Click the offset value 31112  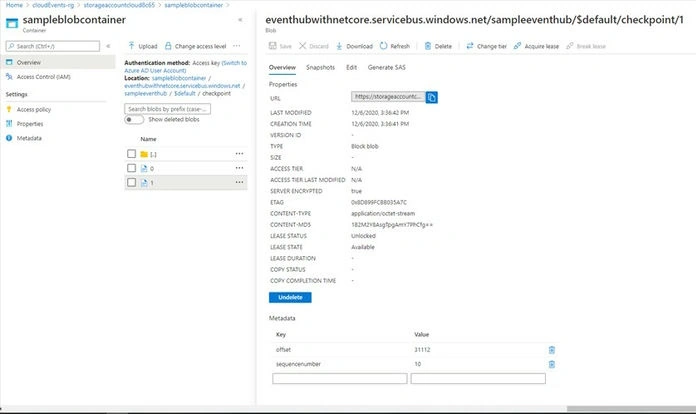(x=422, y=350)
